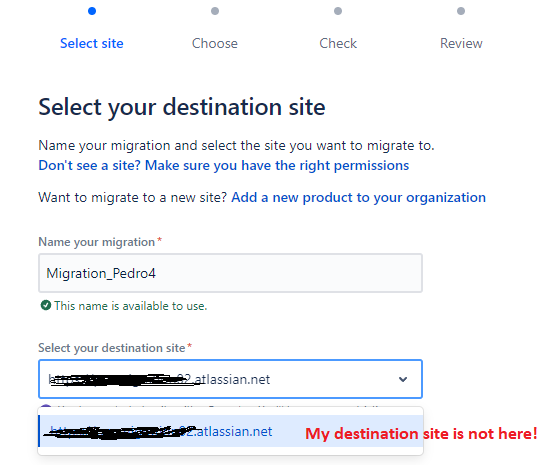Open the destination site combo box
This screenshot has height=465, width=547.
click(230, 379)
